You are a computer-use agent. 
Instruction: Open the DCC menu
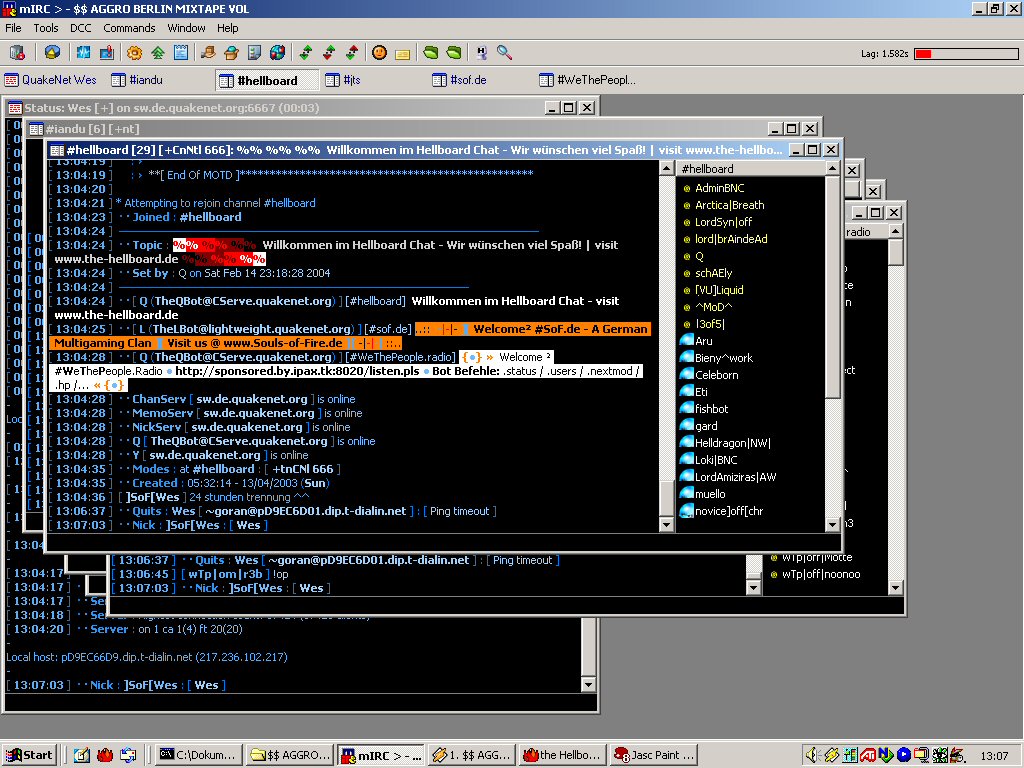[x=81, y=28]
